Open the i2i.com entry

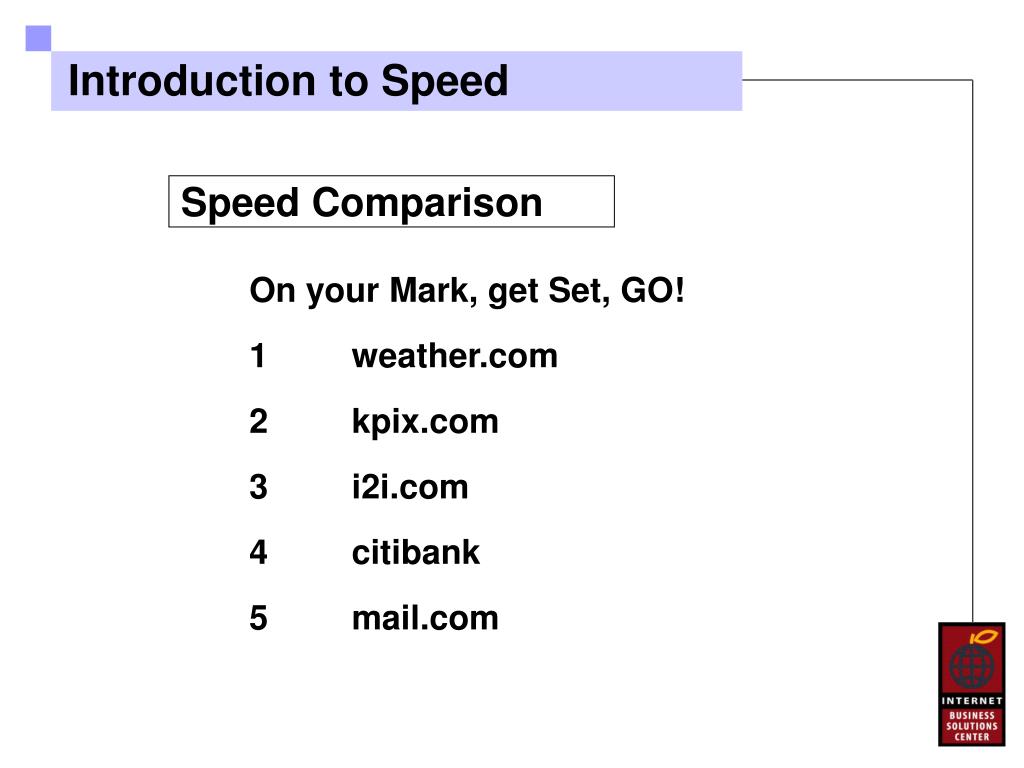410,487
